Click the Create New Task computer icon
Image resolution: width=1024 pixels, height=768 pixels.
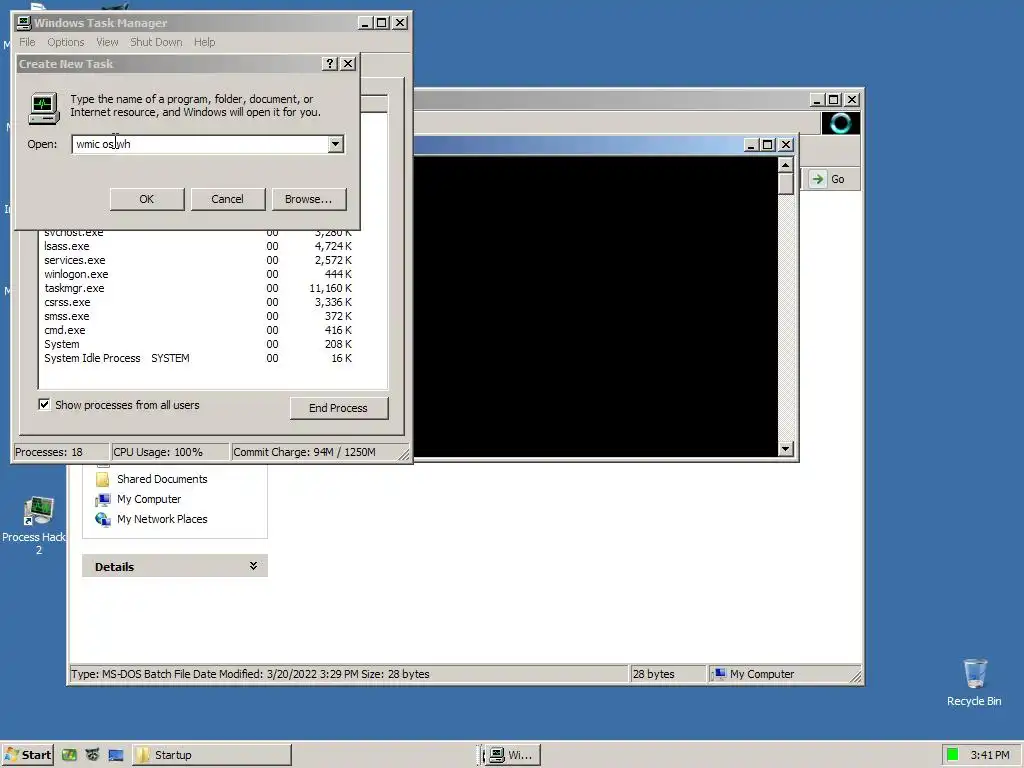pos(44,108)
